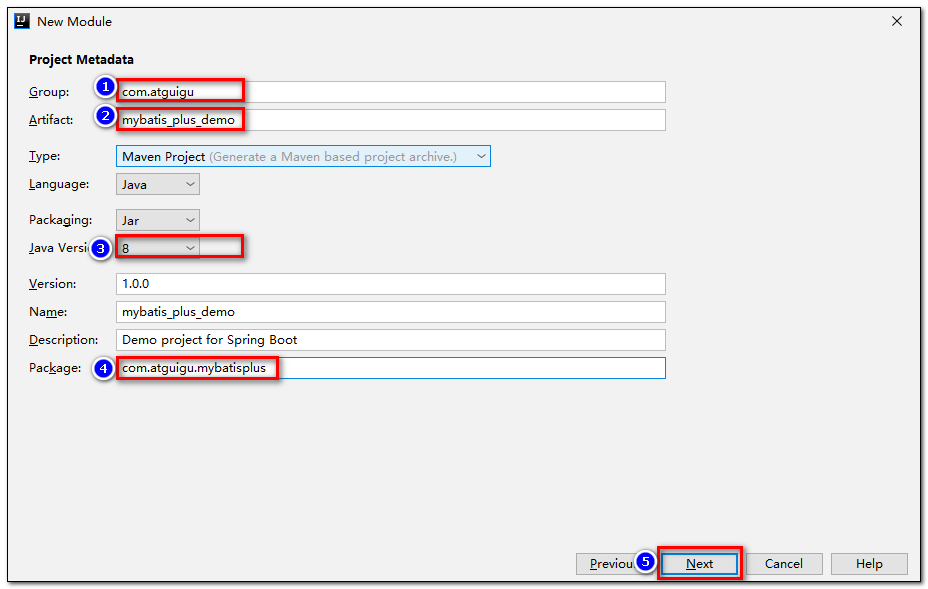Click the blue number 1 annotation marker
Screen dimensions: 928x589
(x=106, y=89)
